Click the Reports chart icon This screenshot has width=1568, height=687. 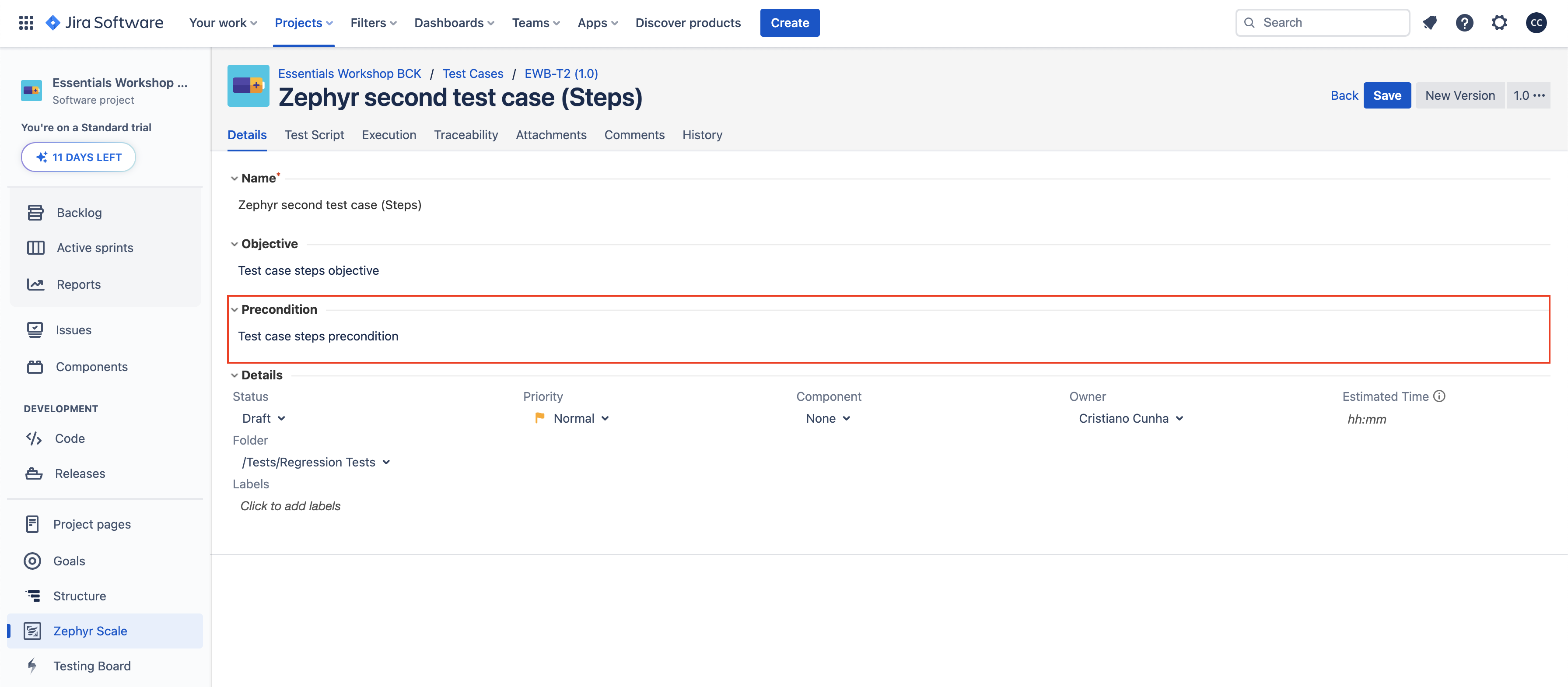click(35, 284)
